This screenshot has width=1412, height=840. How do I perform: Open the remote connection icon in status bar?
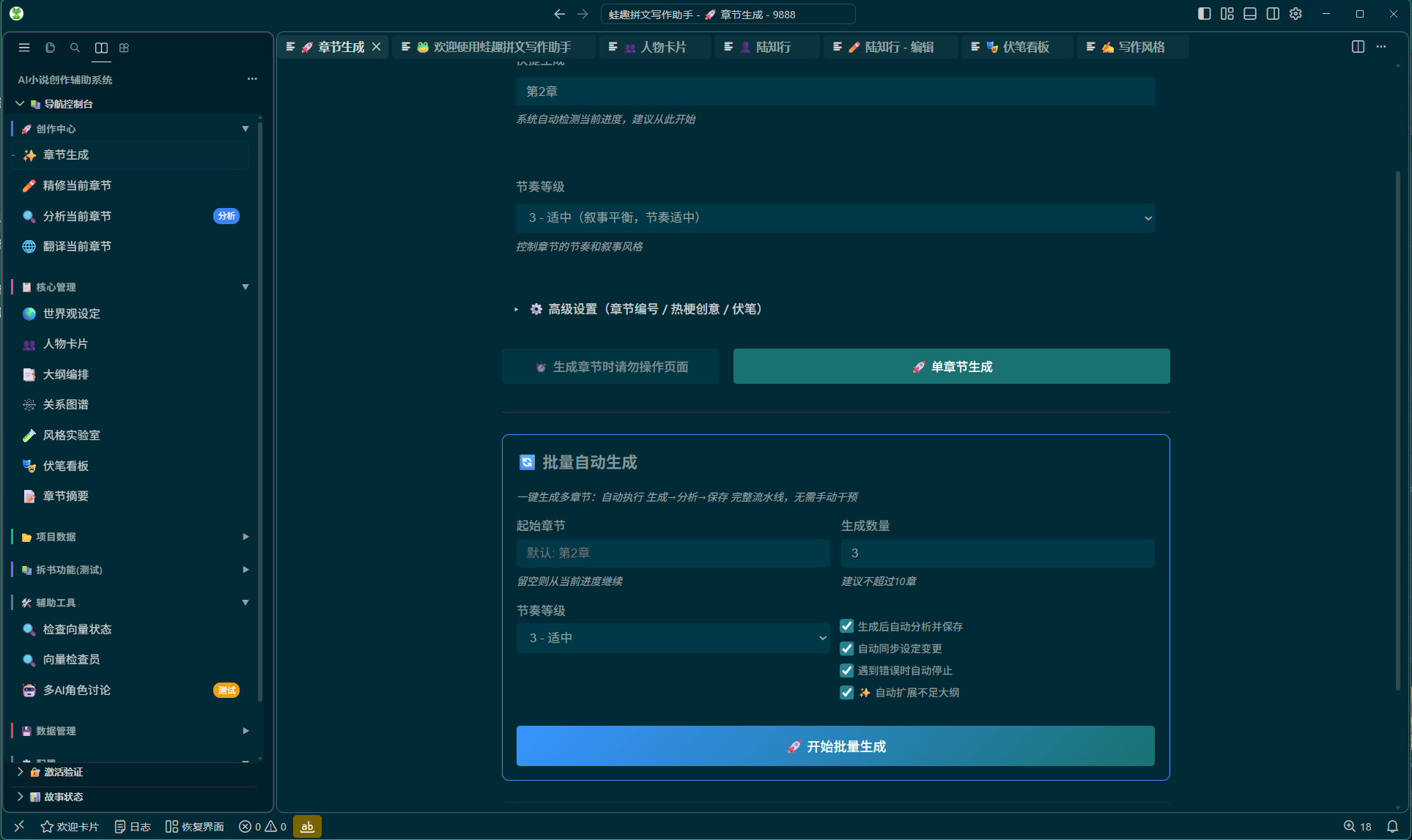(19, 826)
